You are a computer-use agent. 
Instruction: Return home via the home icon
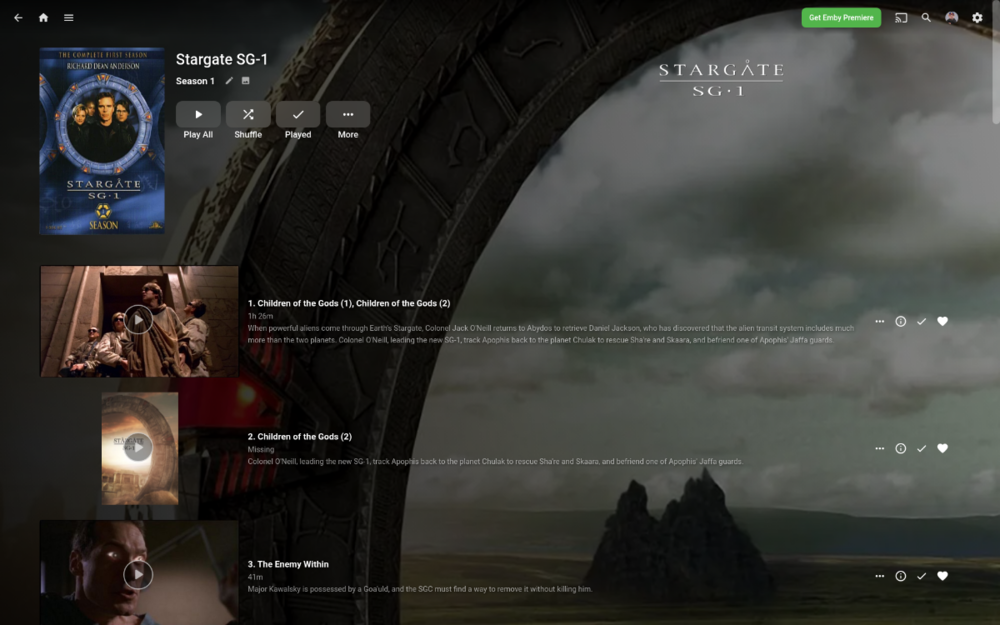coord(42,17)
